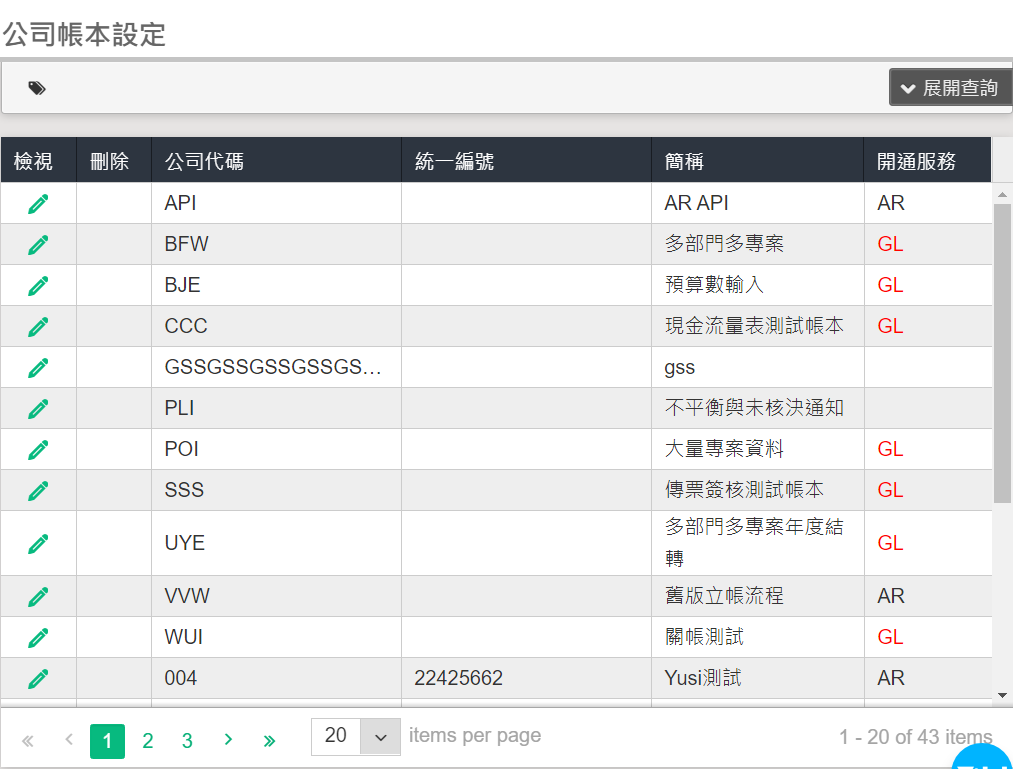The height and width of the screenshot is (769, 1013).
Task: Edit company 004 via pencil icon
Action: pyautogui.click(x=38, y=678)
